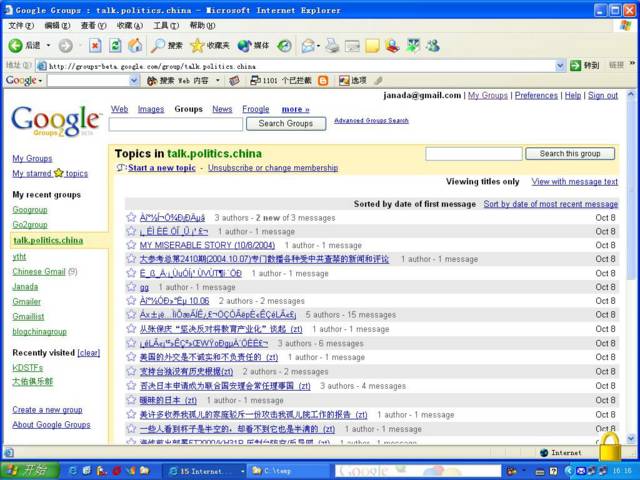
Task: Star the topic starting 大参考总第2410期
Action: tap(131, 259)
